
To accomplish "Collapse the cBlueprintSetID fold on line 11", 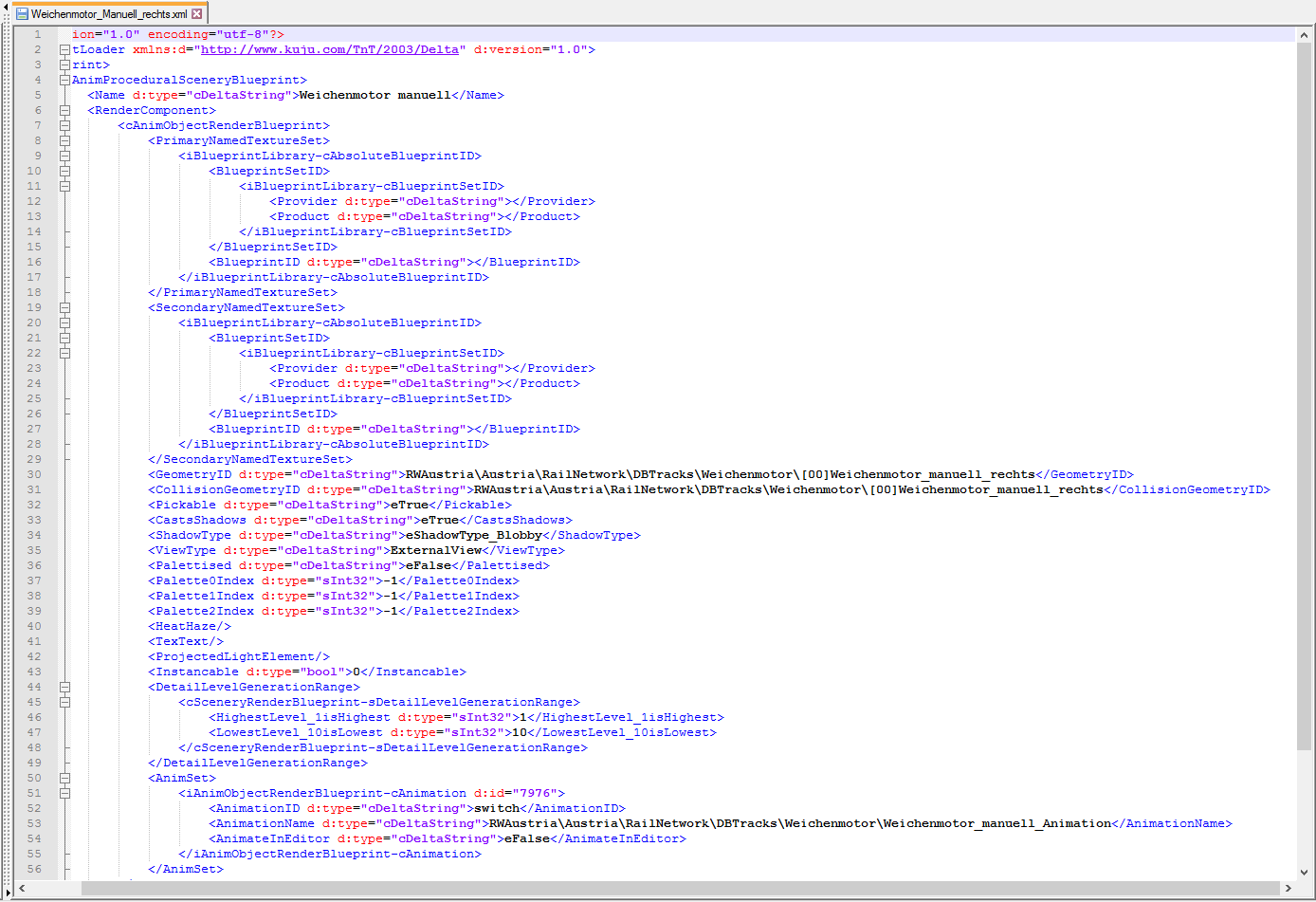I will coord(64,186).
